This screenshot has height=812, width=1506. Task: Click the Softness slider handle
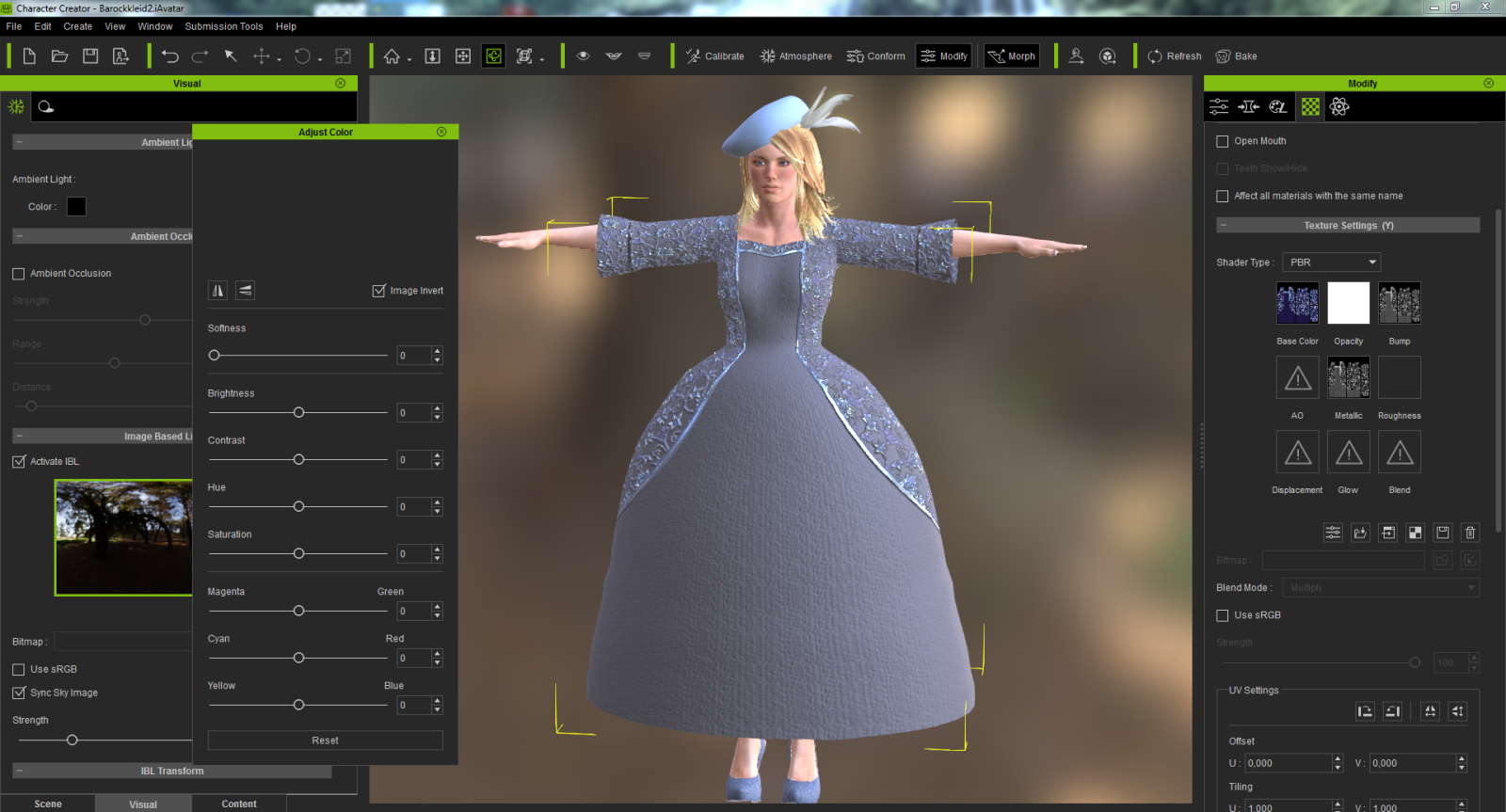214,356
